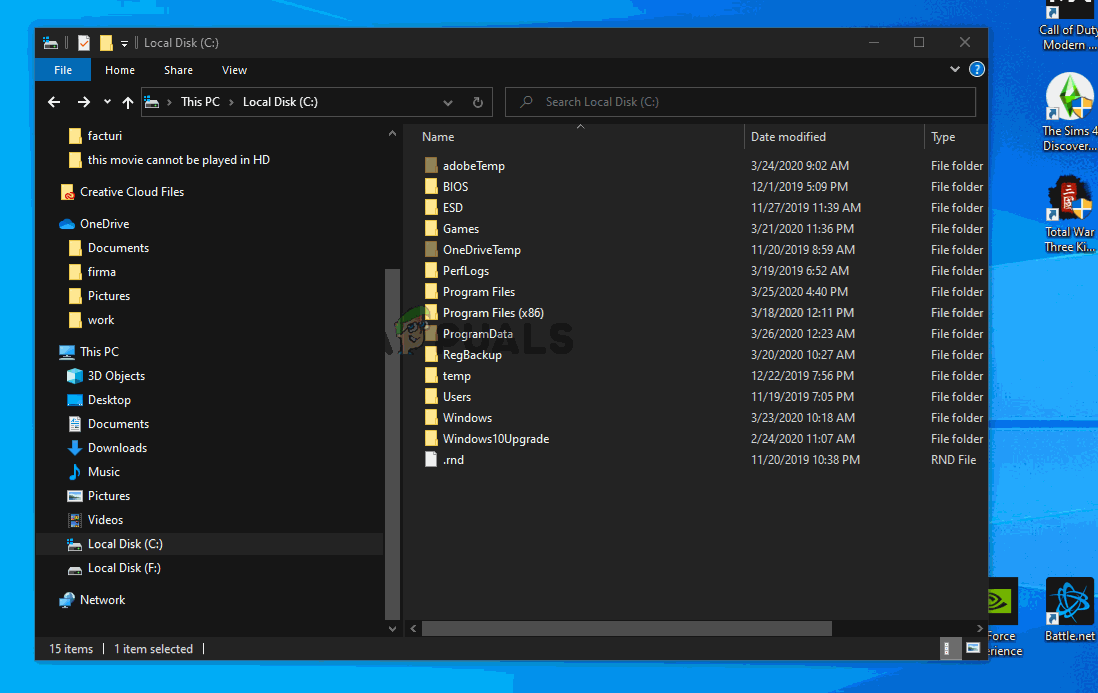Click the Properties icon in title bar

pyautogui.click(x=83, y=43)
